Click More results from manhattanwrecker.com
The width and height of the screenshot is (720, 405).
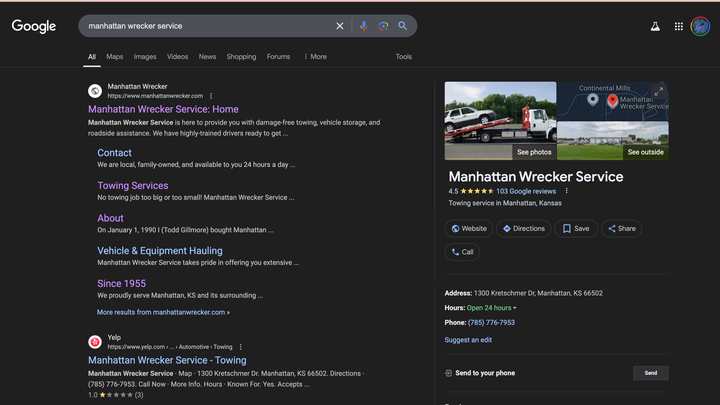coord(163,312)
